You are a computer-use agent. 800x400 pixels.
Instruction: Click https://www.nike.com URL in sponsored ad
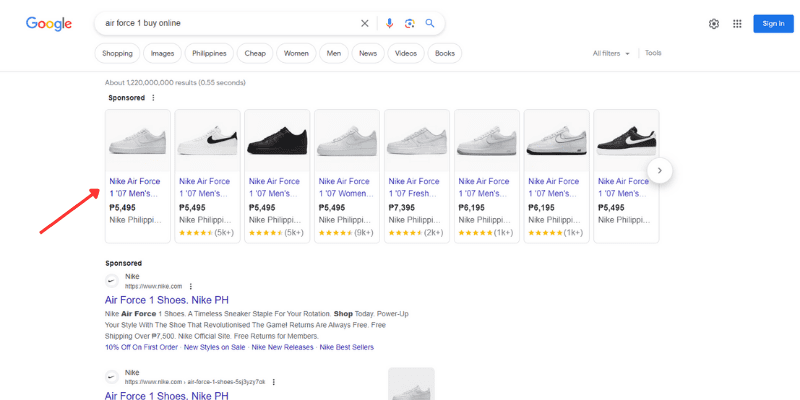click(154, 286)
